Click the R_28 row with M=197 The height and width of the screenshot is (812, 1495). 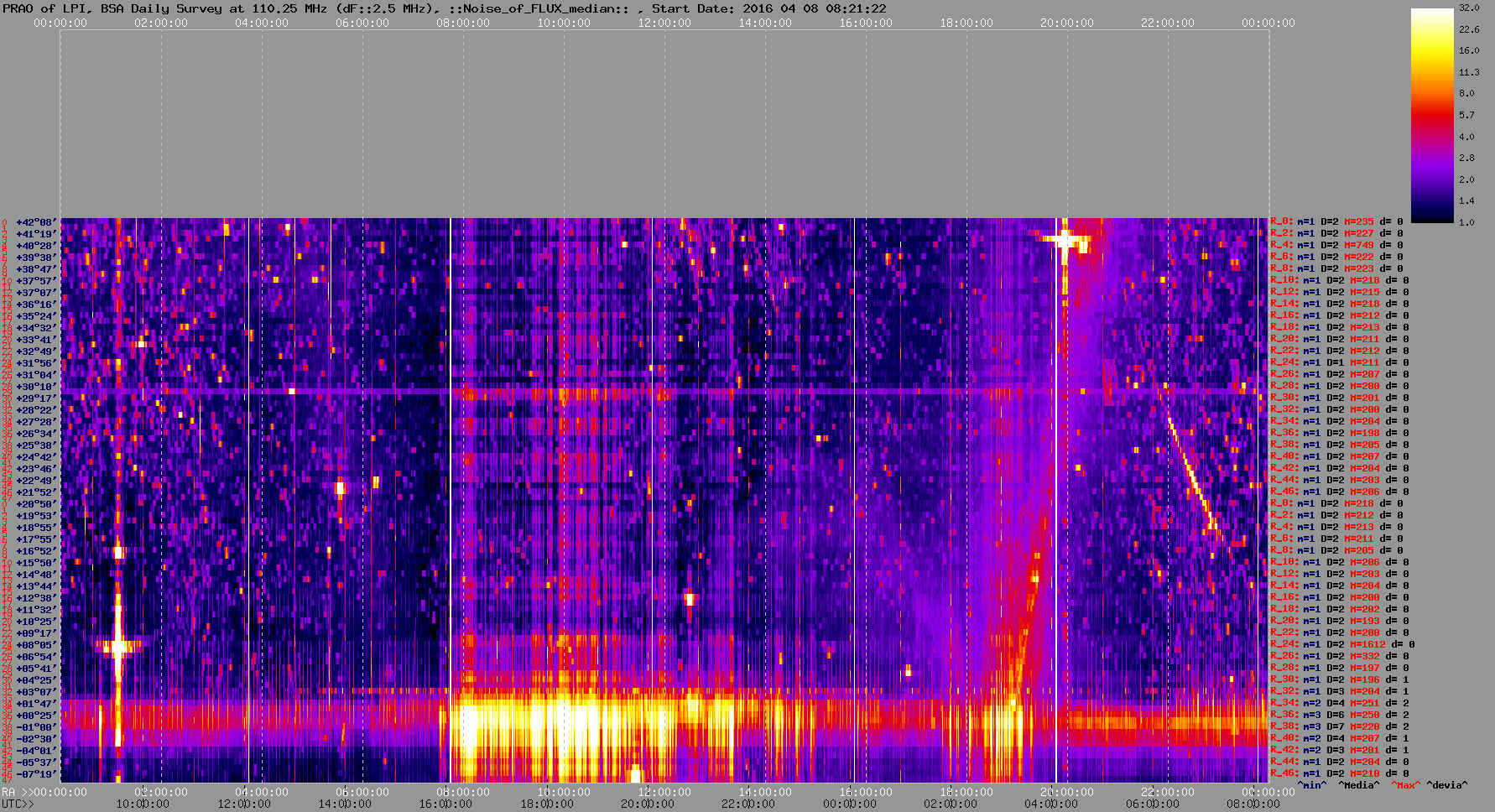click(1340, 669)
